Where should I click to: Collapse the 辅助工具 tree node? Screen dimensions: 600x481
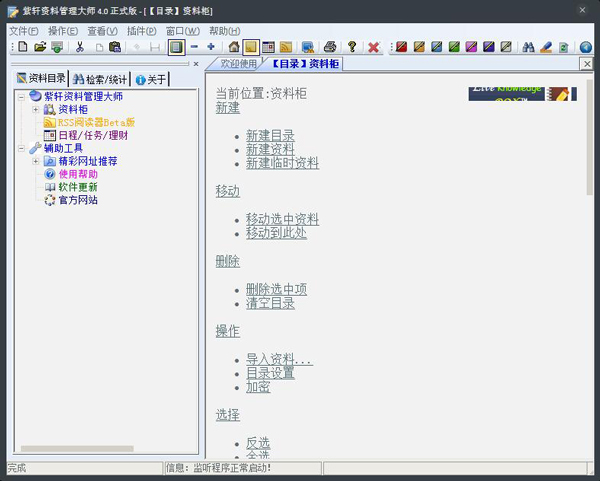(x=21, y=148)
